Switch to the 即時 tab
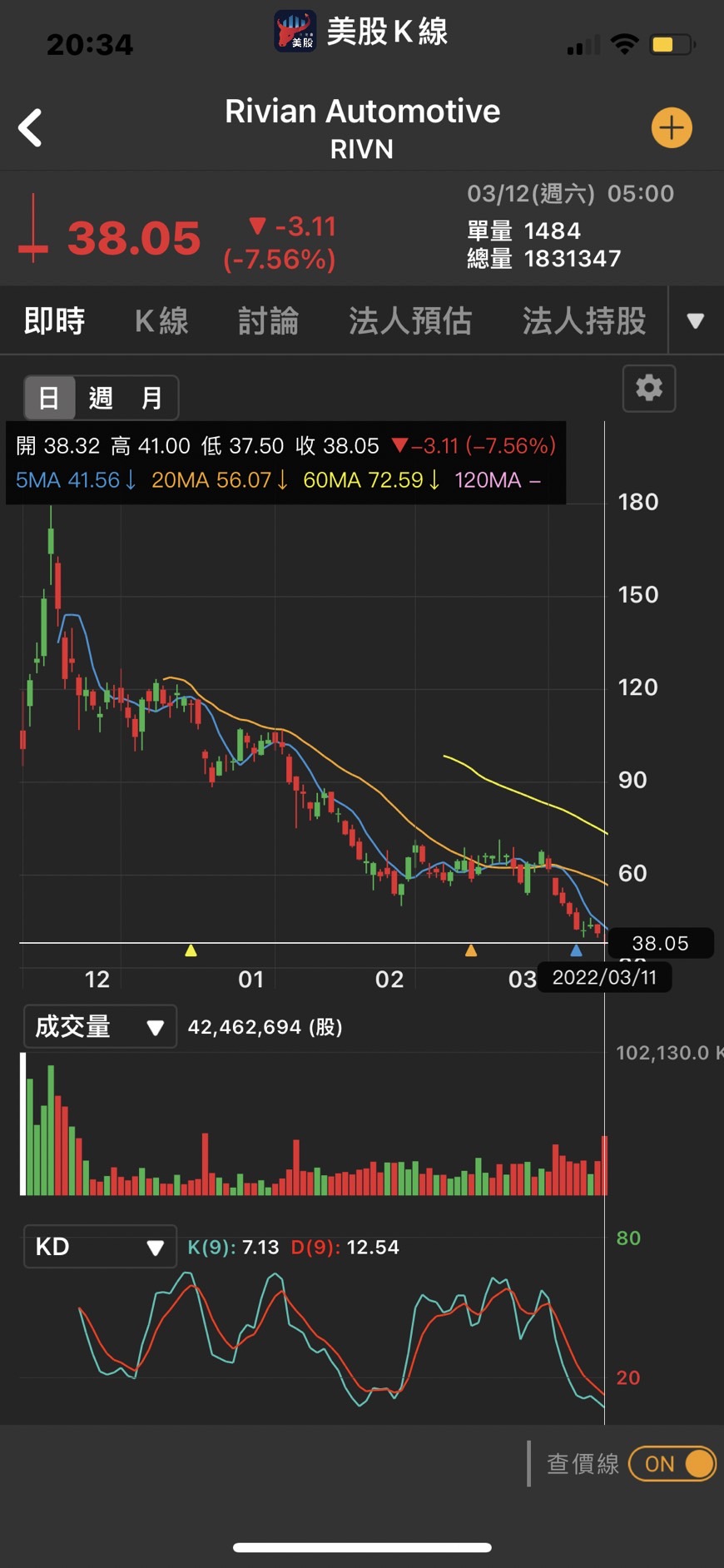 click(x=54, y=321)
